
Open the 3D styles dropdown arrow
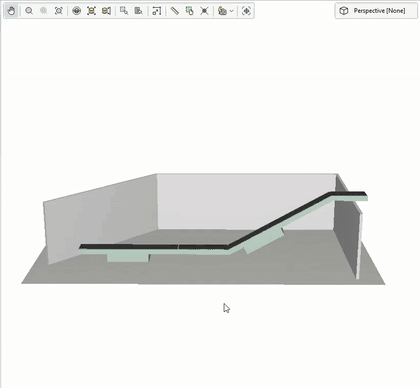(x=231, y=11)
